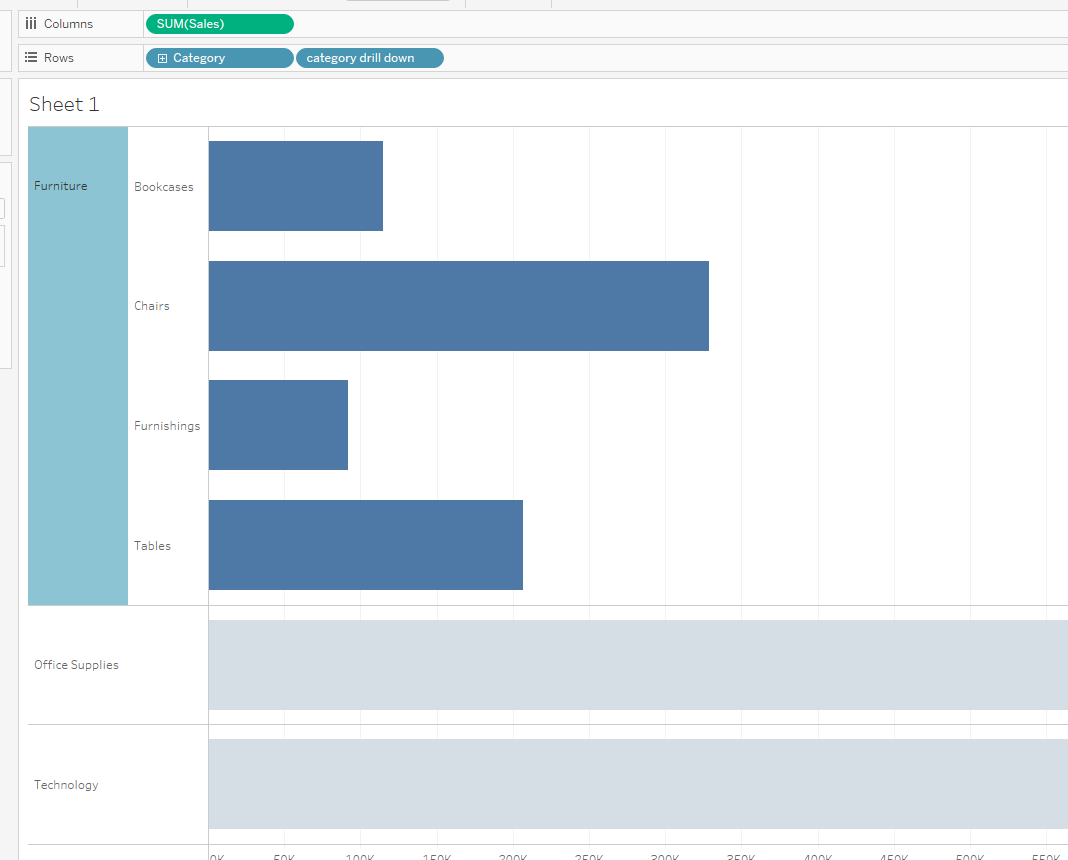Click the Furnishings sales bar
This screenshot has height=860, width=1068.
point(278,425)
